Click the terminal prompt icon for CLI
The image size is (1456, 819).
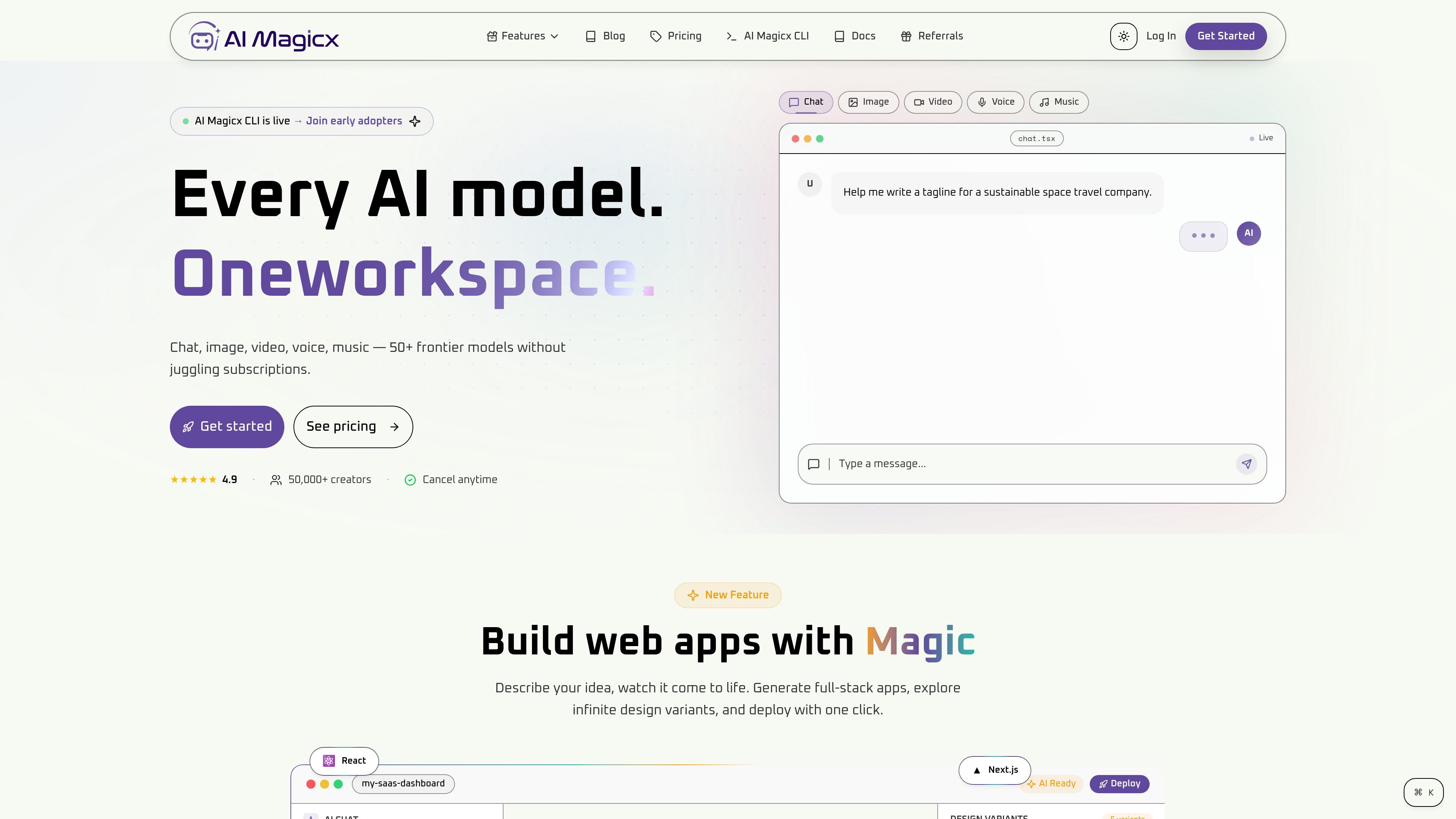point(731,36)
